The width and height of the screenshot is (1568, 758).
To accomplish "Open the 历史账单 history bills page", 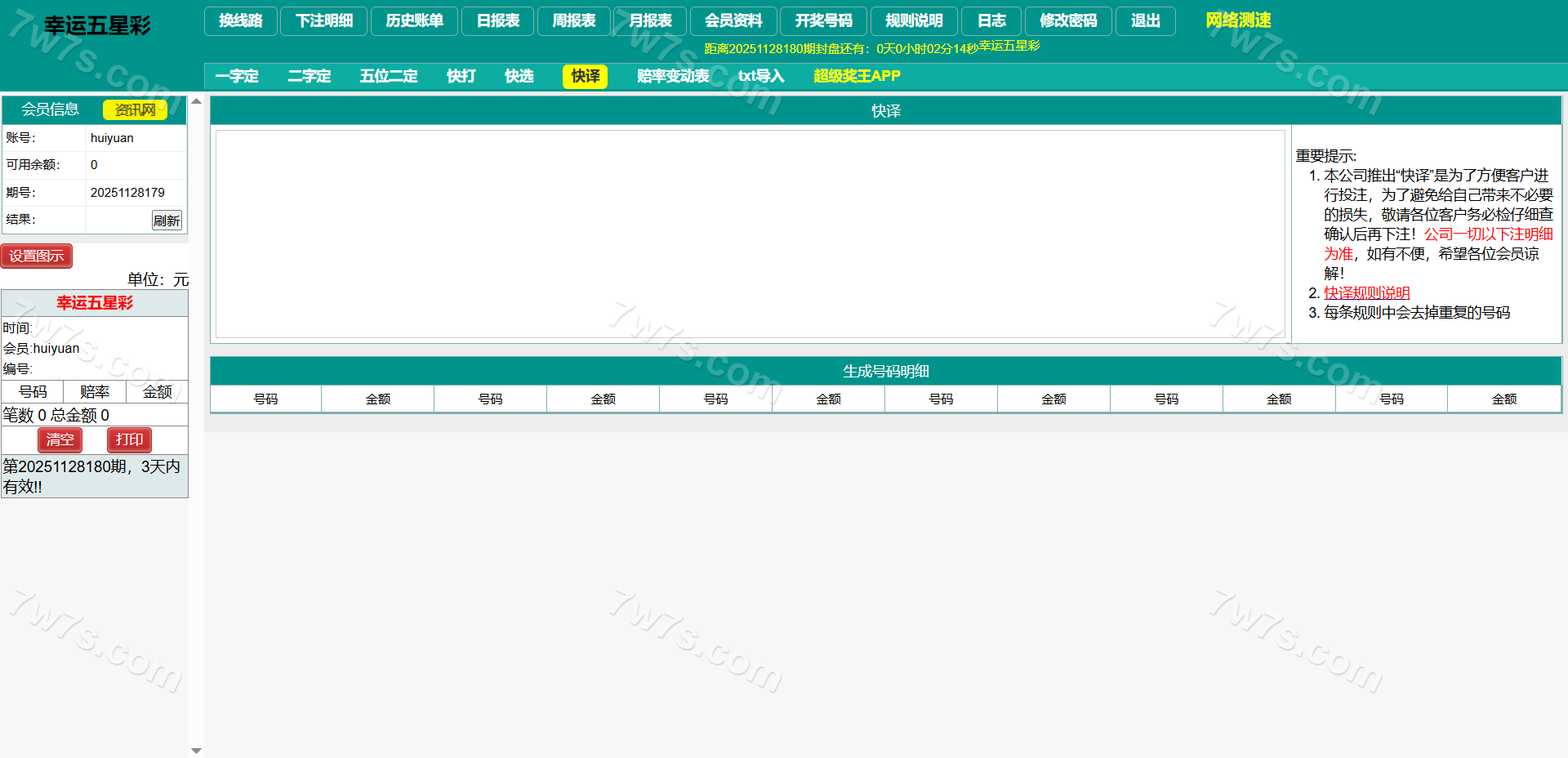I will click(415, 21).
